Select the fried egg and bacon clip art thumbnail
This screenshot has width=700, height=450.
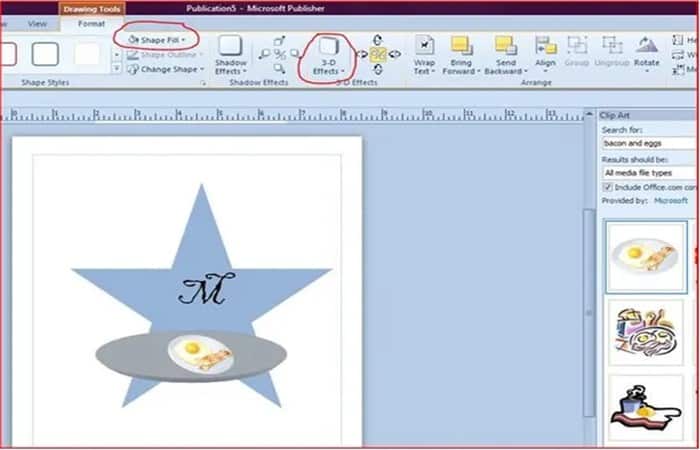(646, 257)
